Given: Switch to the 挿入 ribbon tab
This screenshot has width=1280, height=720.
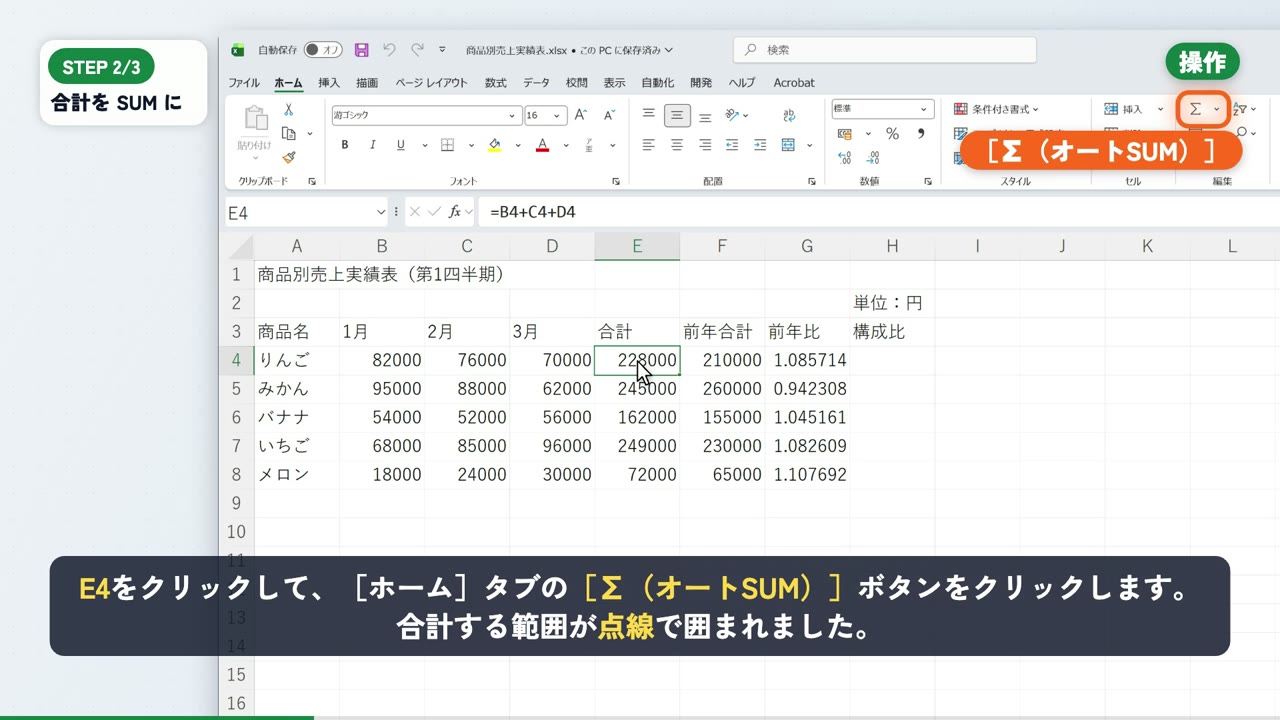Looking at the screenshot, I should click(x=329, y=83).
